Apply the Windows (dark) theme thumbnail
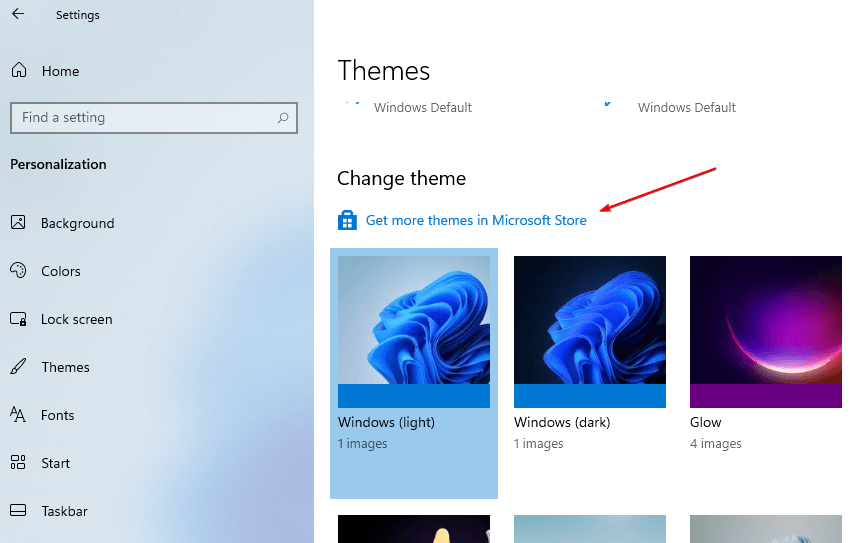 (x=589, y=332)
